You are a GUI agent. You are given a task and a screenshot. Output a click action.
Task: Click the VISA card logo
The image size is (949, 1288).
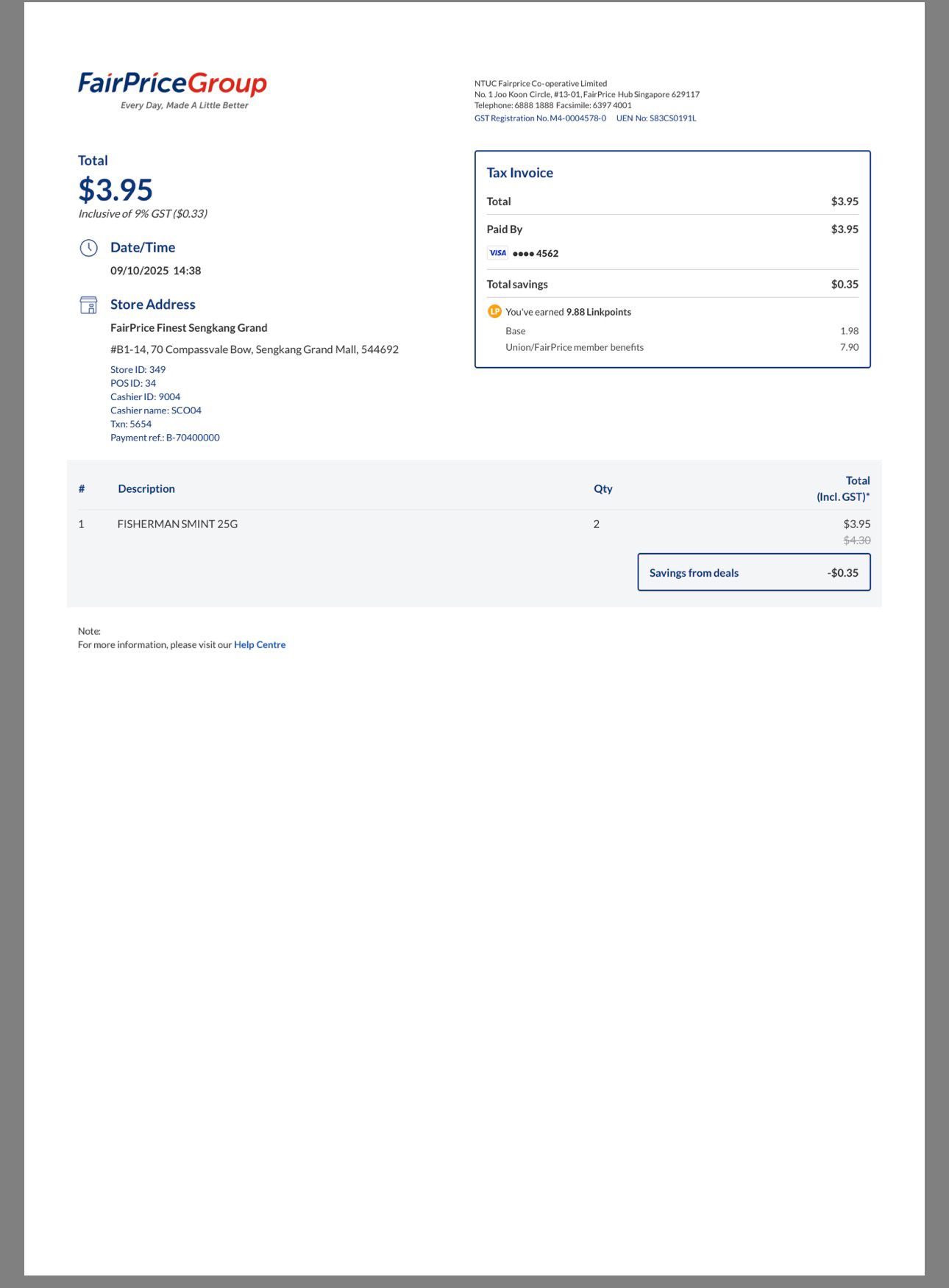click(497, 253)
